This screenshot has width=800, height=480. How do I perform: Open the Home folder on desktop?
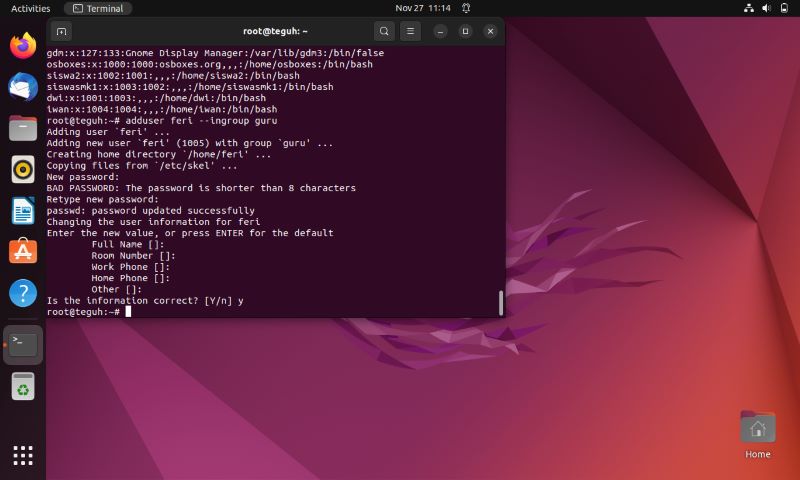(x=758, y=435)
